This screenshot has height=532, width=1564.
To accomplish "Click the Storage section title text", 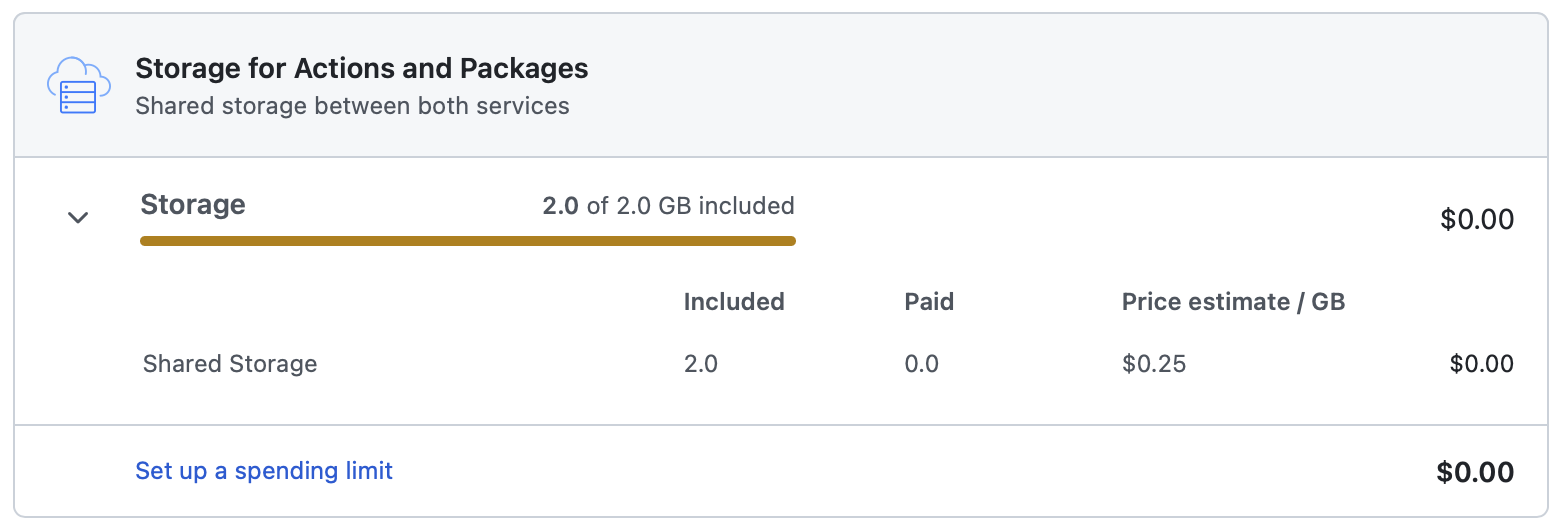I will pyautogui.click(x=193, y=204).
